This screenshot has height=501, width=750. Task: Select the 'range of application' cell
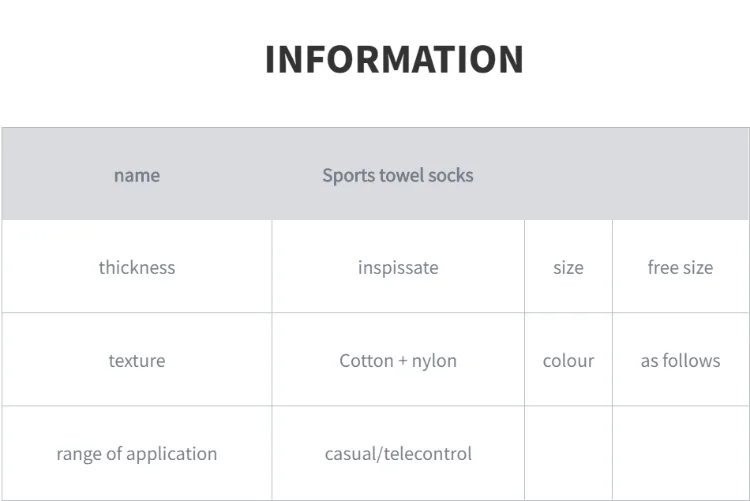click(x=137, y=453)
